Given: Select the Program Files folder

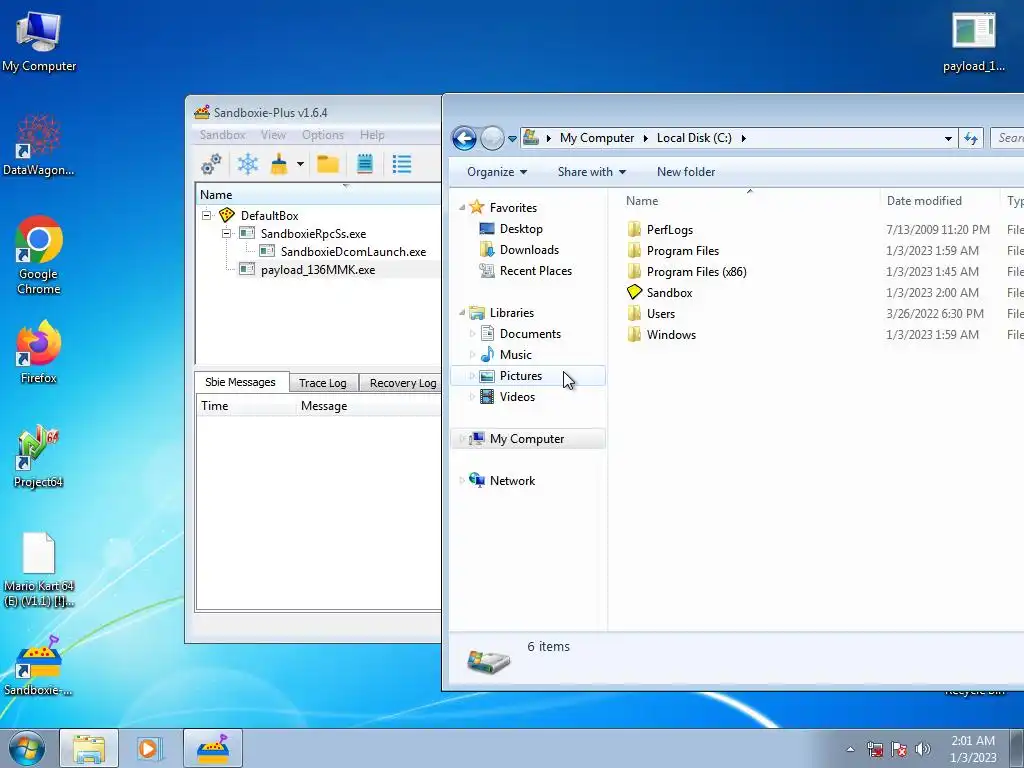Looking at the screenshot, I should [682, 251].
